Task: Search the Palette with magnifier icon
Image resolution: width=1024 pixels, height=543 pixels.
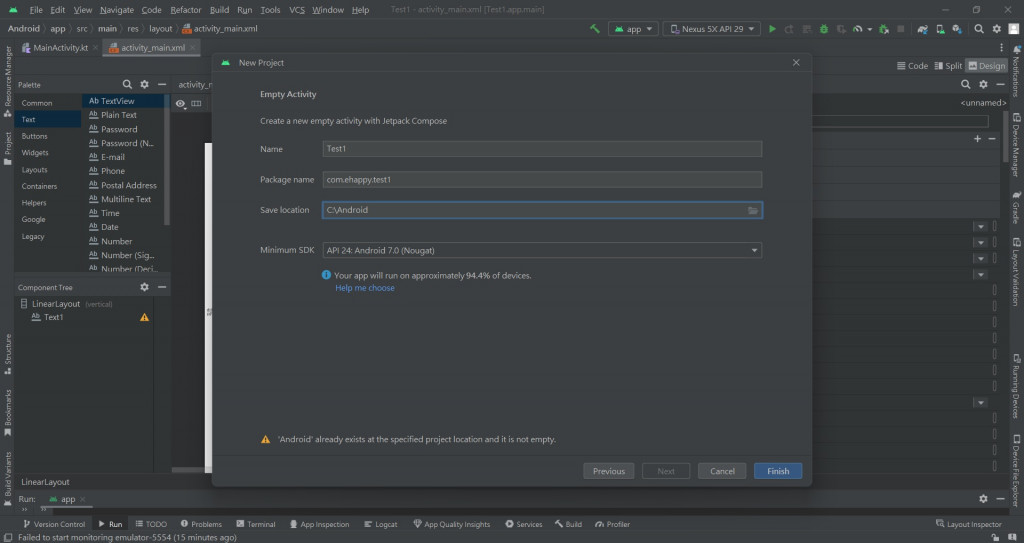Action: [127, 84]
